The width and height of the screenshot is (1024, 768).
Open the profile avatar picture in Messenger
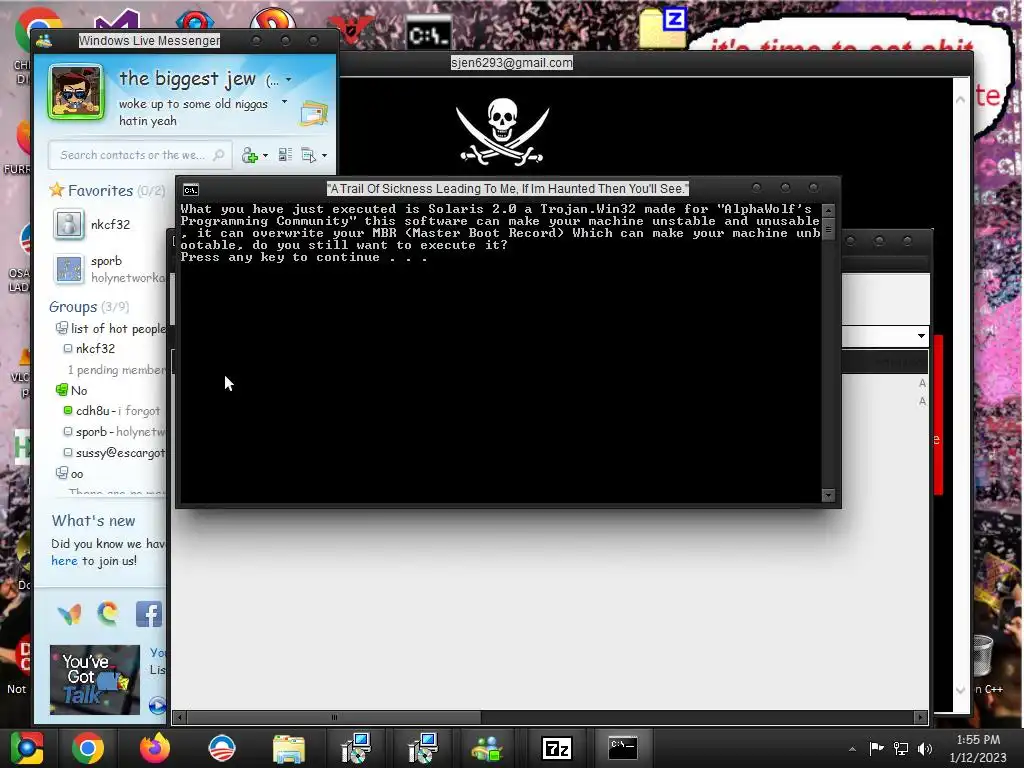76,91
